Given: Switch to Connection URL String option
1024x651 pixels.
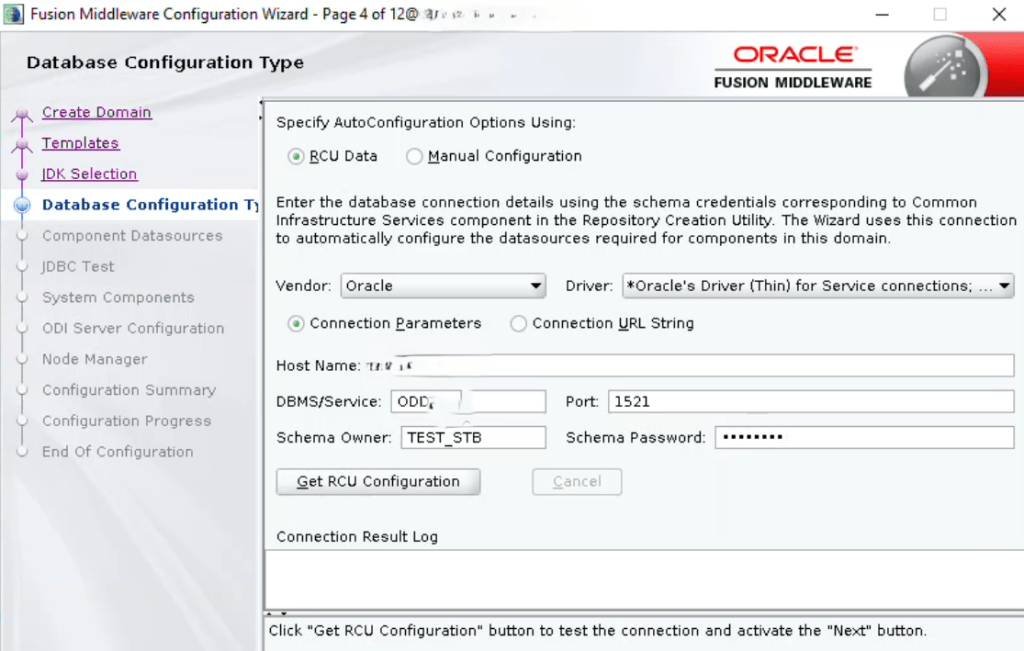Looking at the screenshot, I should pos(518,324).
